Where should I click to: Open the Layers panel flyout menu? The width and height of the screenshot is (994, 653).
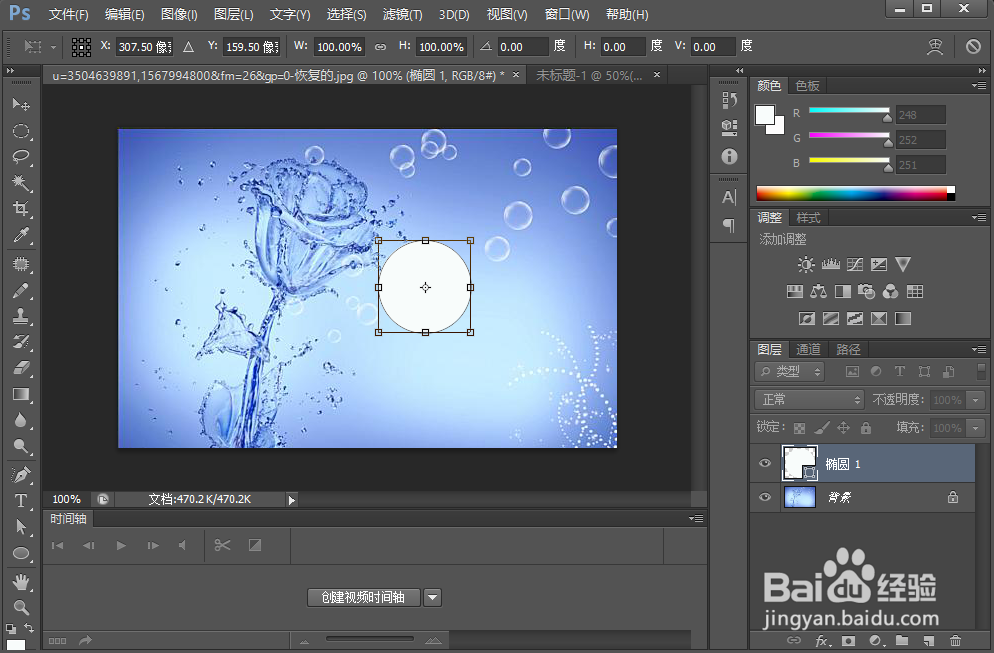tap(979, 349)
